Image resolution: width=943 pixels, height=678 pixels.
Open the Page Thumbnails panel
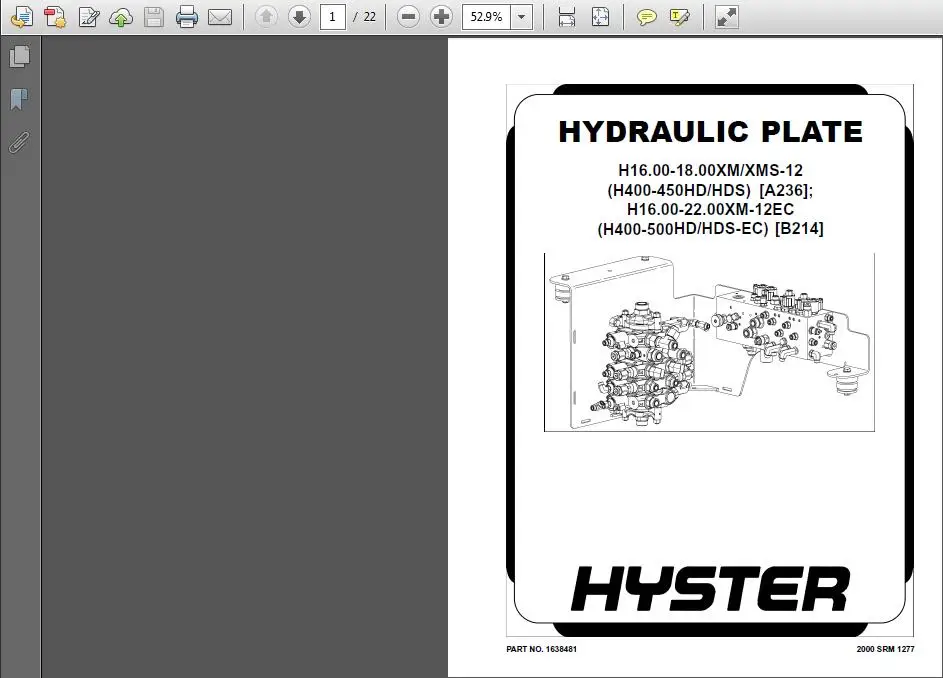pos(19,56)
